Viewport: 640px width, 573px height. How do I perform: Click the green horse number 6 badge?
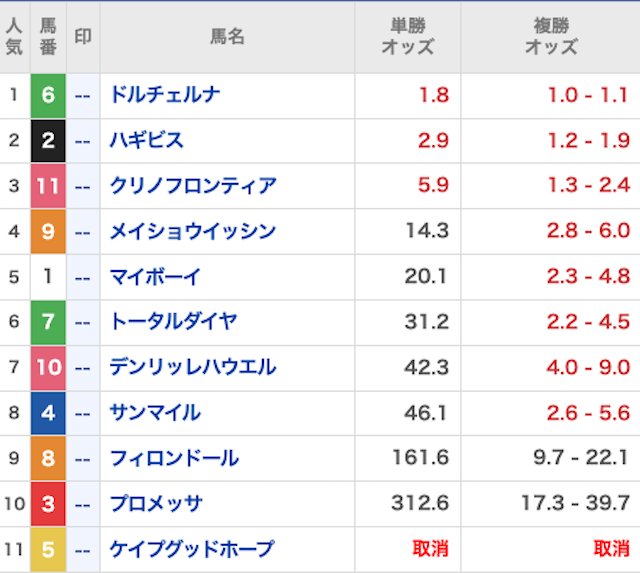pyautogui.click(x=48, y=96)
